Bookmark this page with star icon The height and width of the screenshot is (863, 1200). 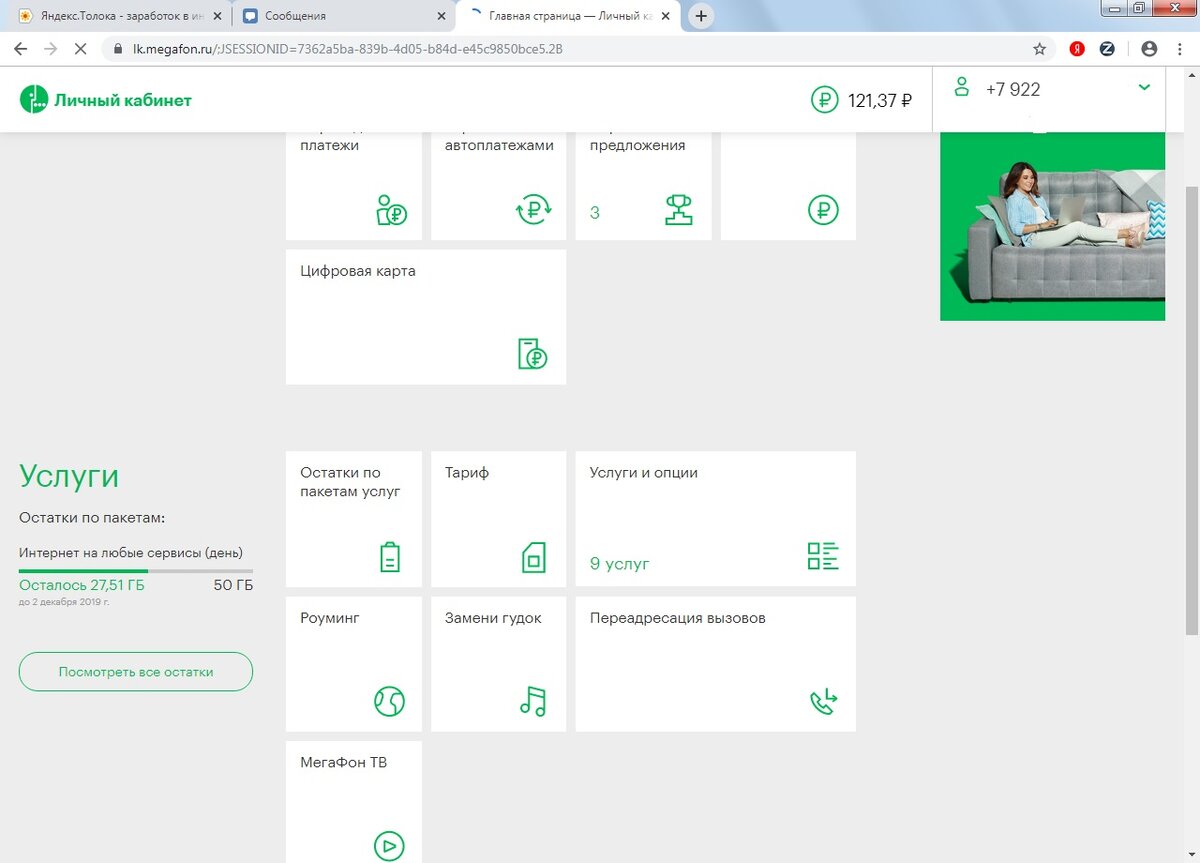coord(1039,48)
